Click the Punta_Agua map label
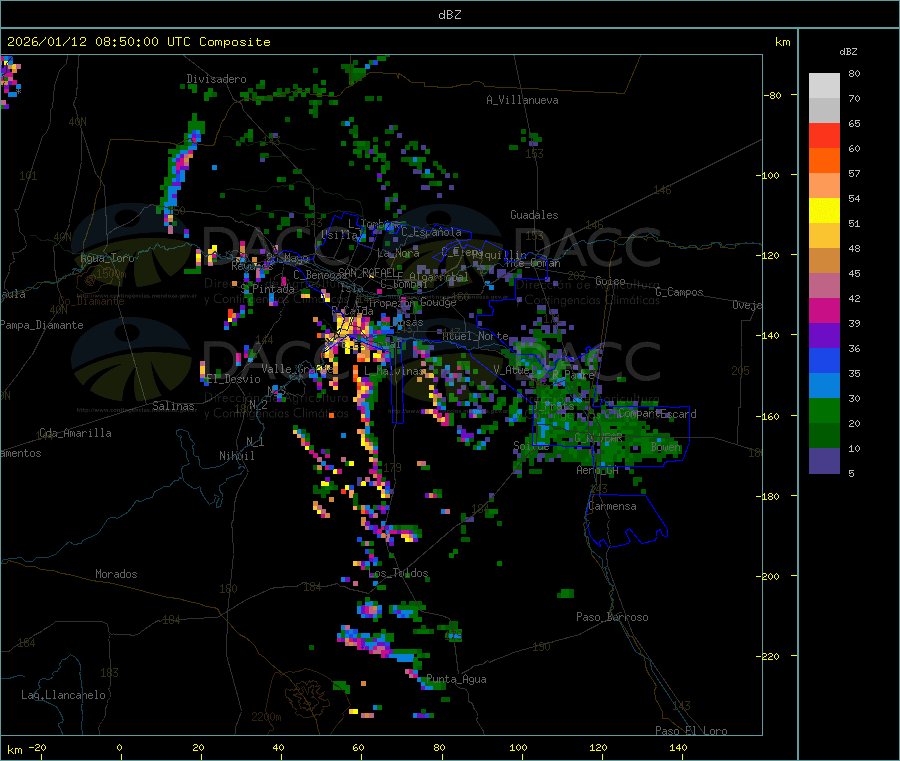This screenshot has height=761, width=900. pyautogui.click(x=456, y=679)
